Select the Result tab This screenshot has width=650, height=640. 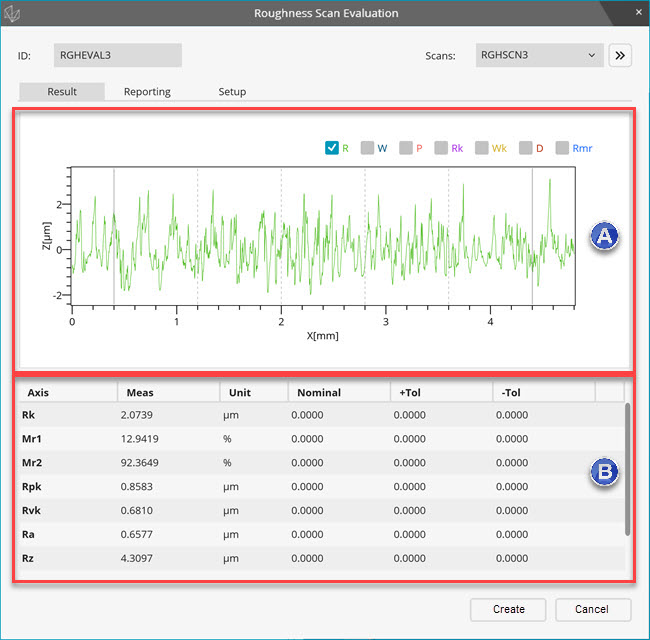click(x=62, y=91)
